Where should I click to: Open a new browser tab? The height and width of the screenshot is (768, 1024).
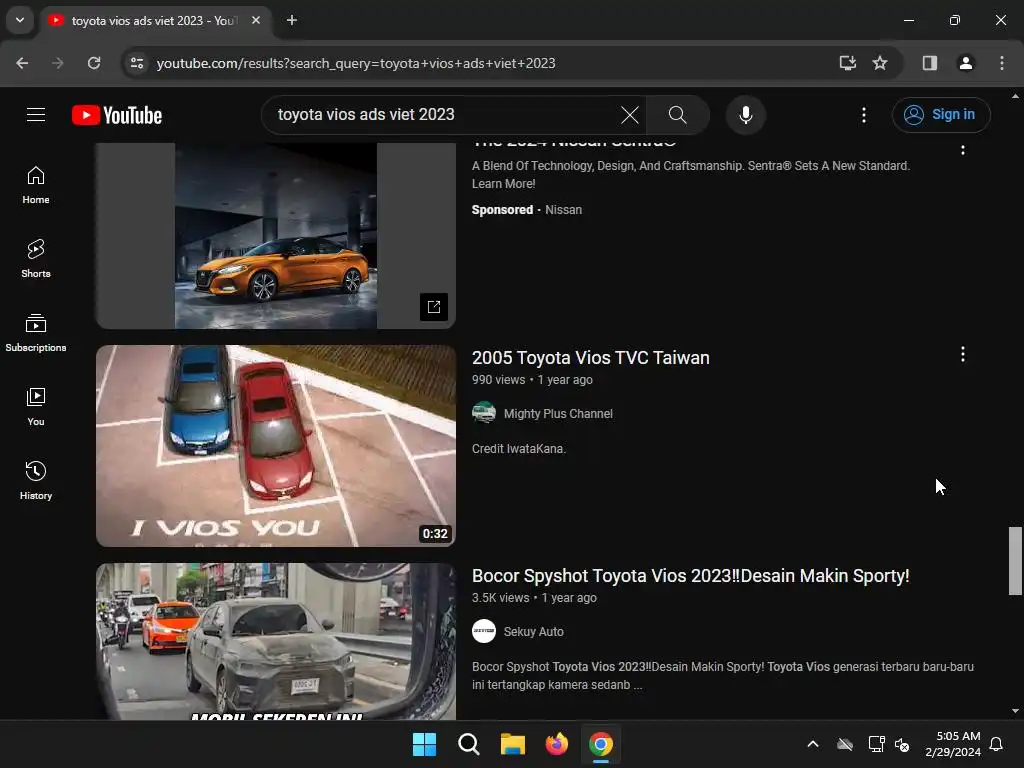click(x=292, y=21)
